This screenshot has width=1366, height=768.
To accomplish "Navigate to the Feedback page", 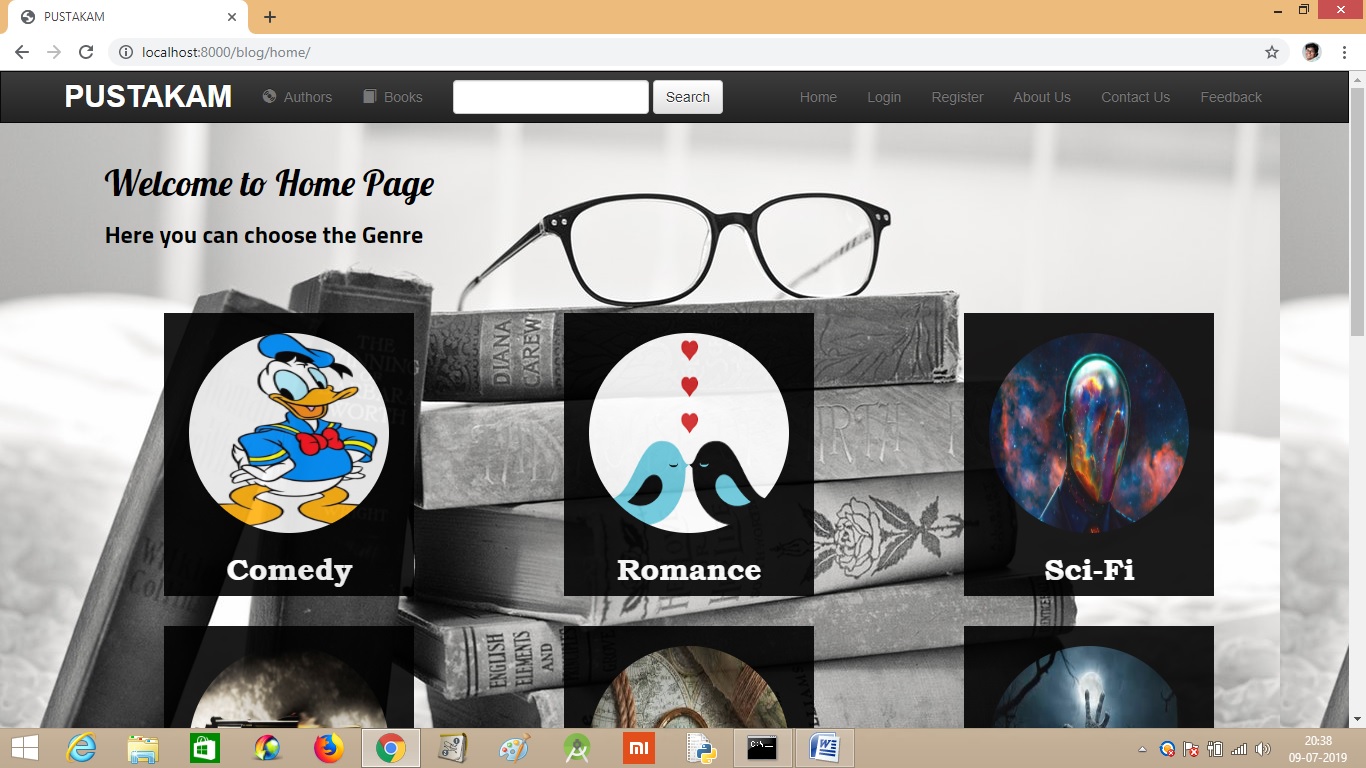I will coord(1230,97).
